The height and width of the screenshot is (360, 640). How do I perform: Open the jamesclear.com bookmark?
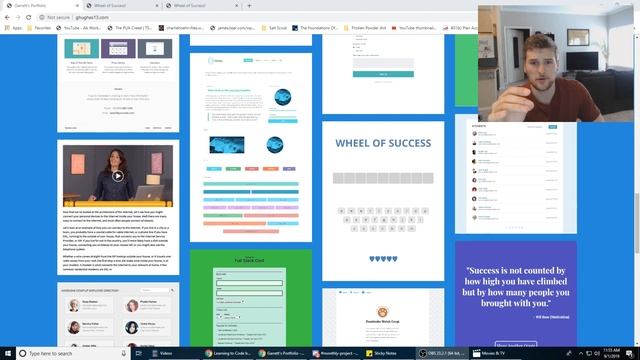tap(233, 28)
